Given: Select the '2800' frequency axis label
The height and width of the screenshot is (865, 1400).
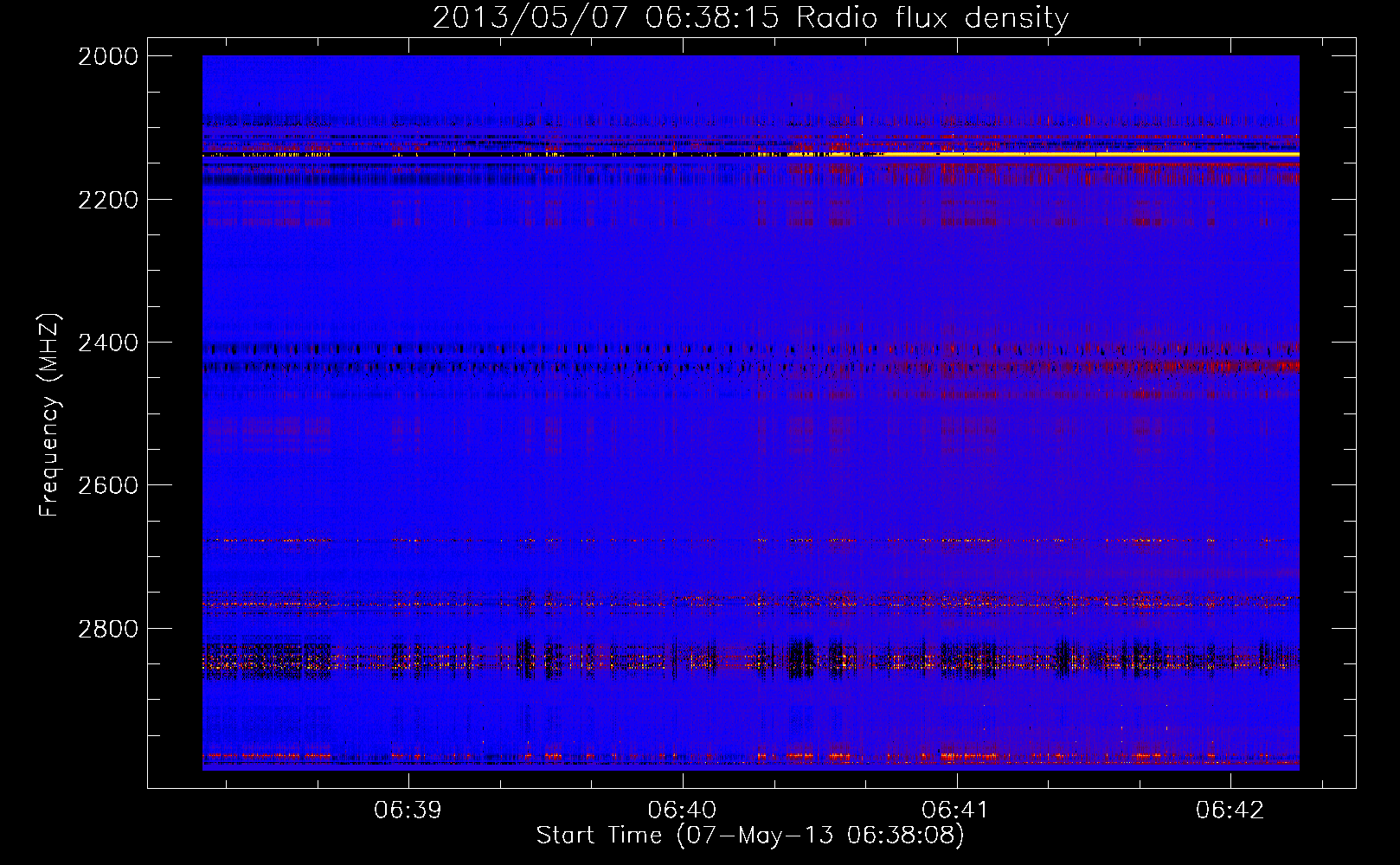Looking at the screenshot, I should 108,628.
